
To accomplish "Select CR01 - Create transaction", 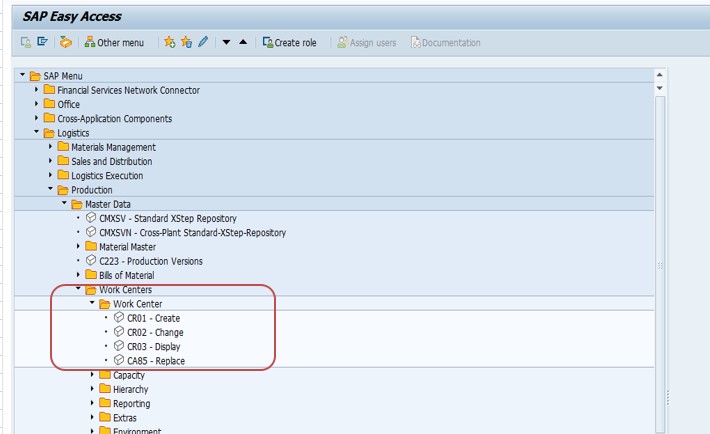I will pyautogui.click(x=154, y=318).
